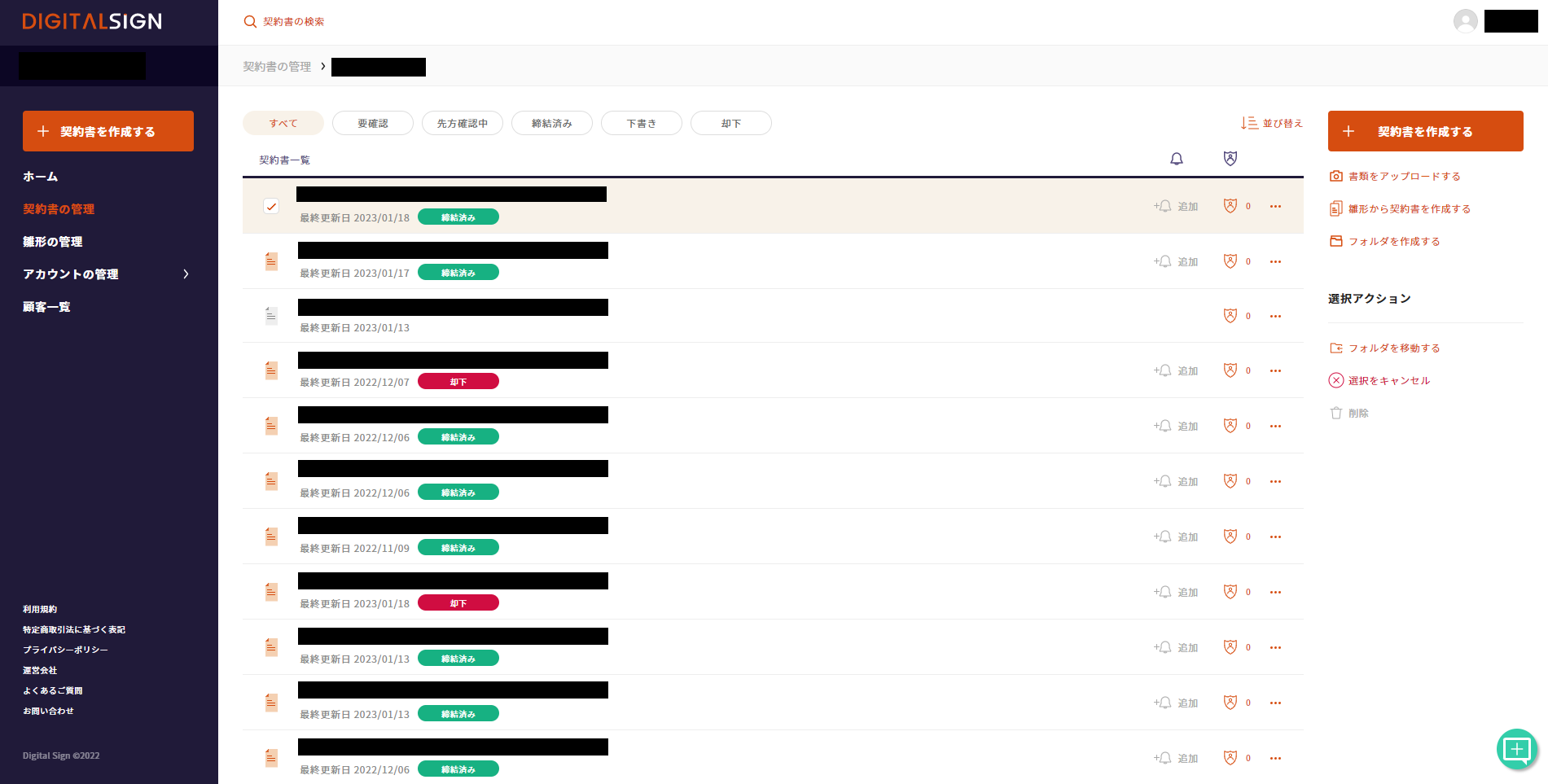Open the user avatar profile icon
Viewport: 1548px width, 784px height.
[x=1465, y=21]
